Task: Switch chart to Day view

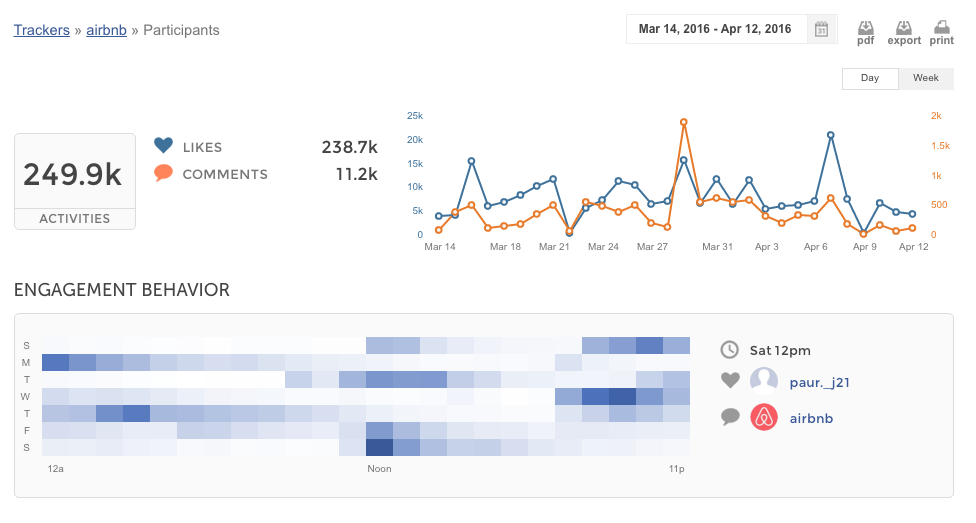Action: click(870, 78)
